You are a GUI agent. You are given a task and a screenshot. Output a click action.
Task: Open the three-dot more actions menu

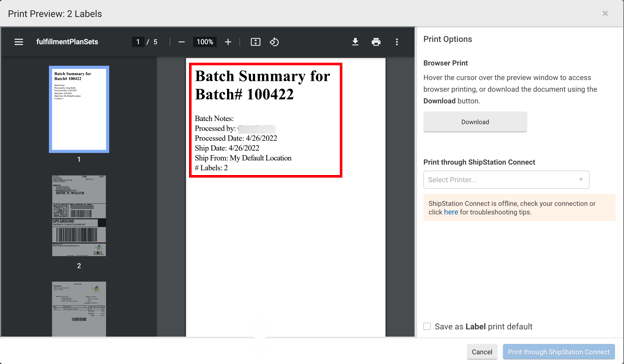pyautogui.click(x=397, y=42)
